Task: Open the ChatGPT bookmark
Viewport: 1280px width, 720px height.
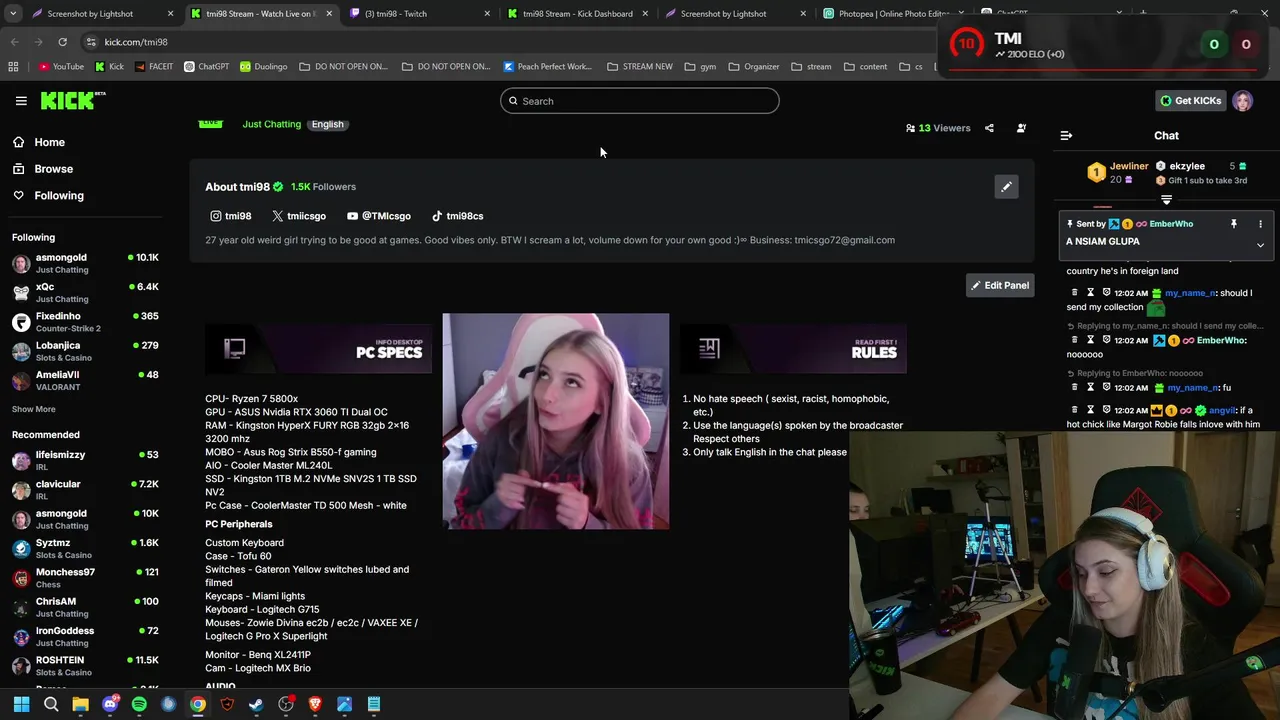Action: [x=206, y=67]
